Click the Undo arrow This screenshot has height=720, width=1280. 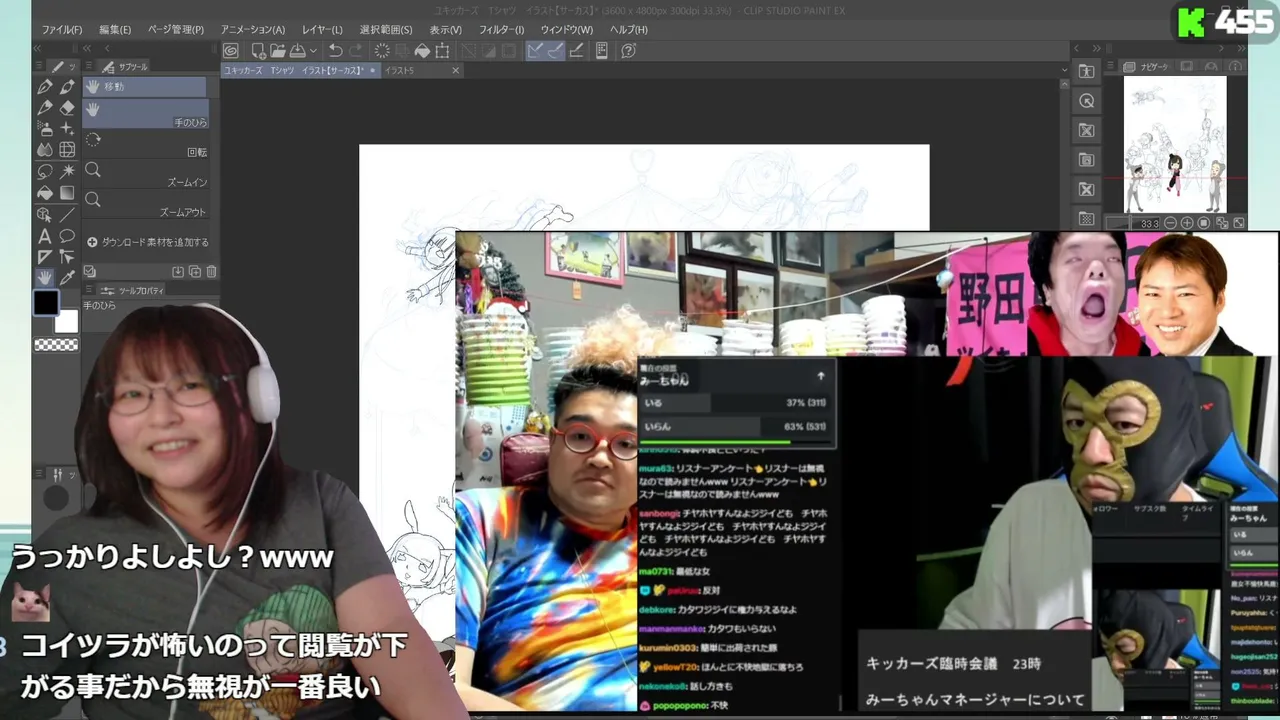(x=336, y=51)
